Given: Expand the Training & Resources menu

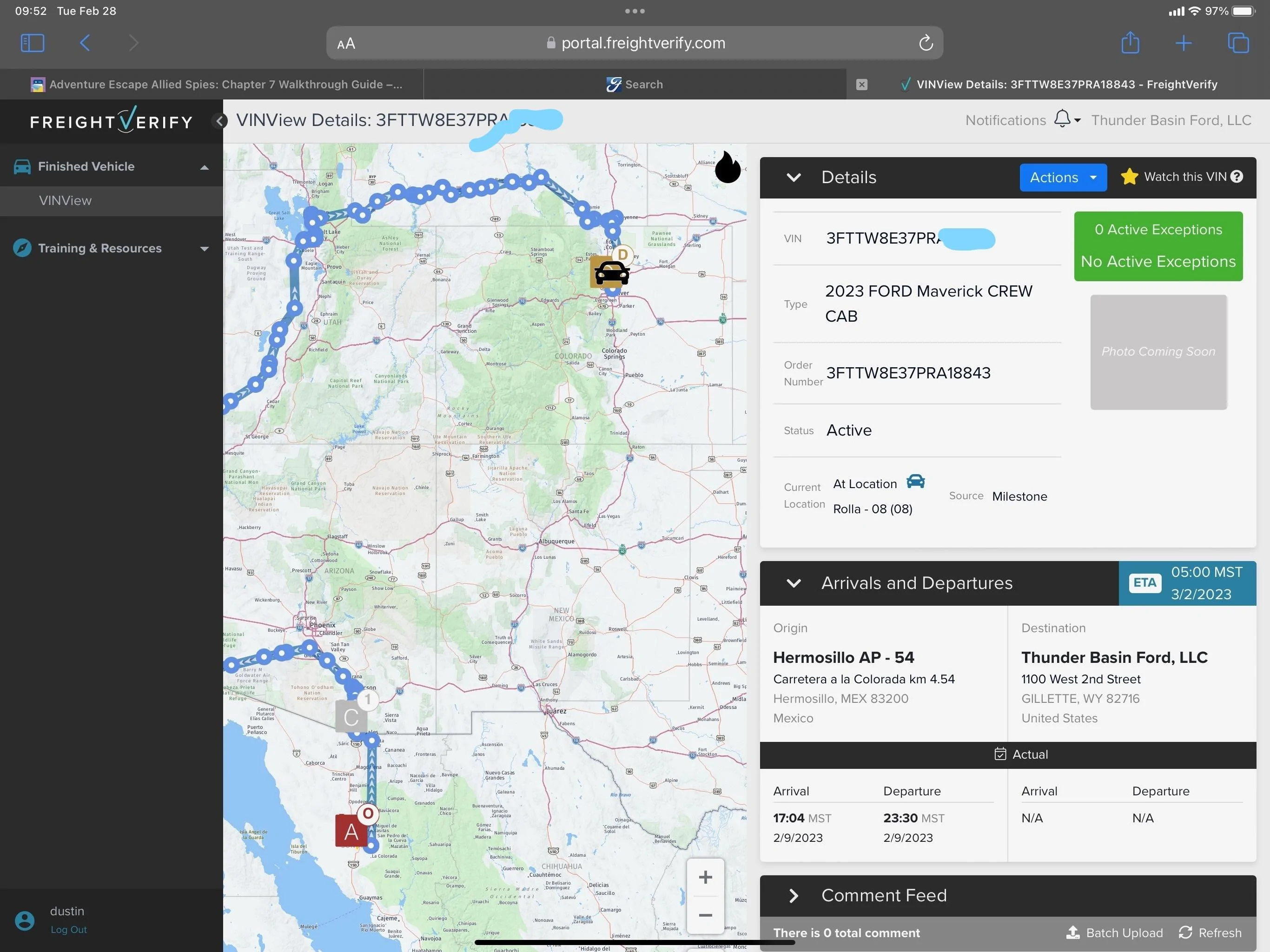Looking at the screenshot, I should point(204,249).
